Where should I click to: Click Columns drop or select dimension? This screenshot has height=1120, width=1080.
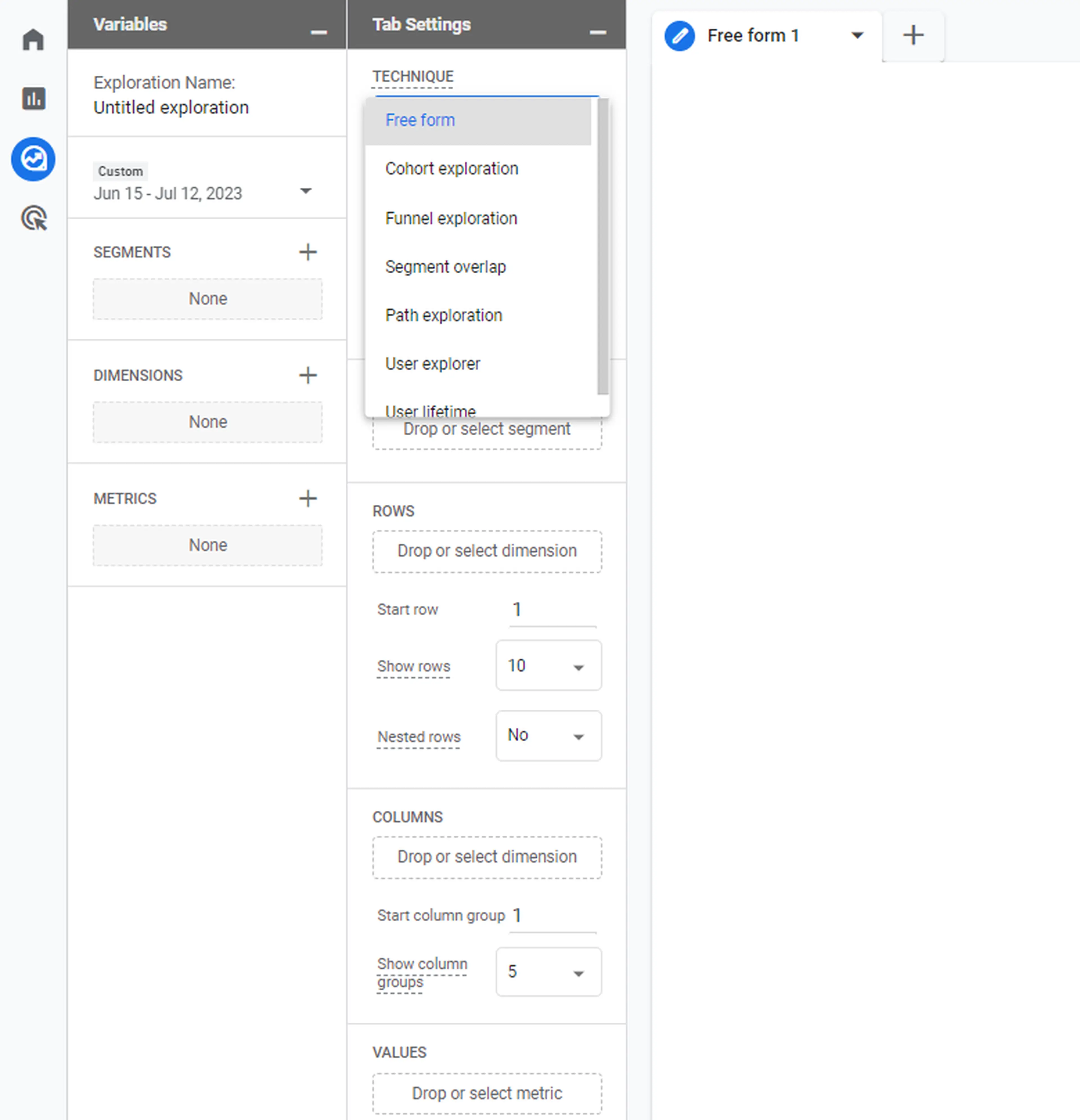tap(487, 857)
